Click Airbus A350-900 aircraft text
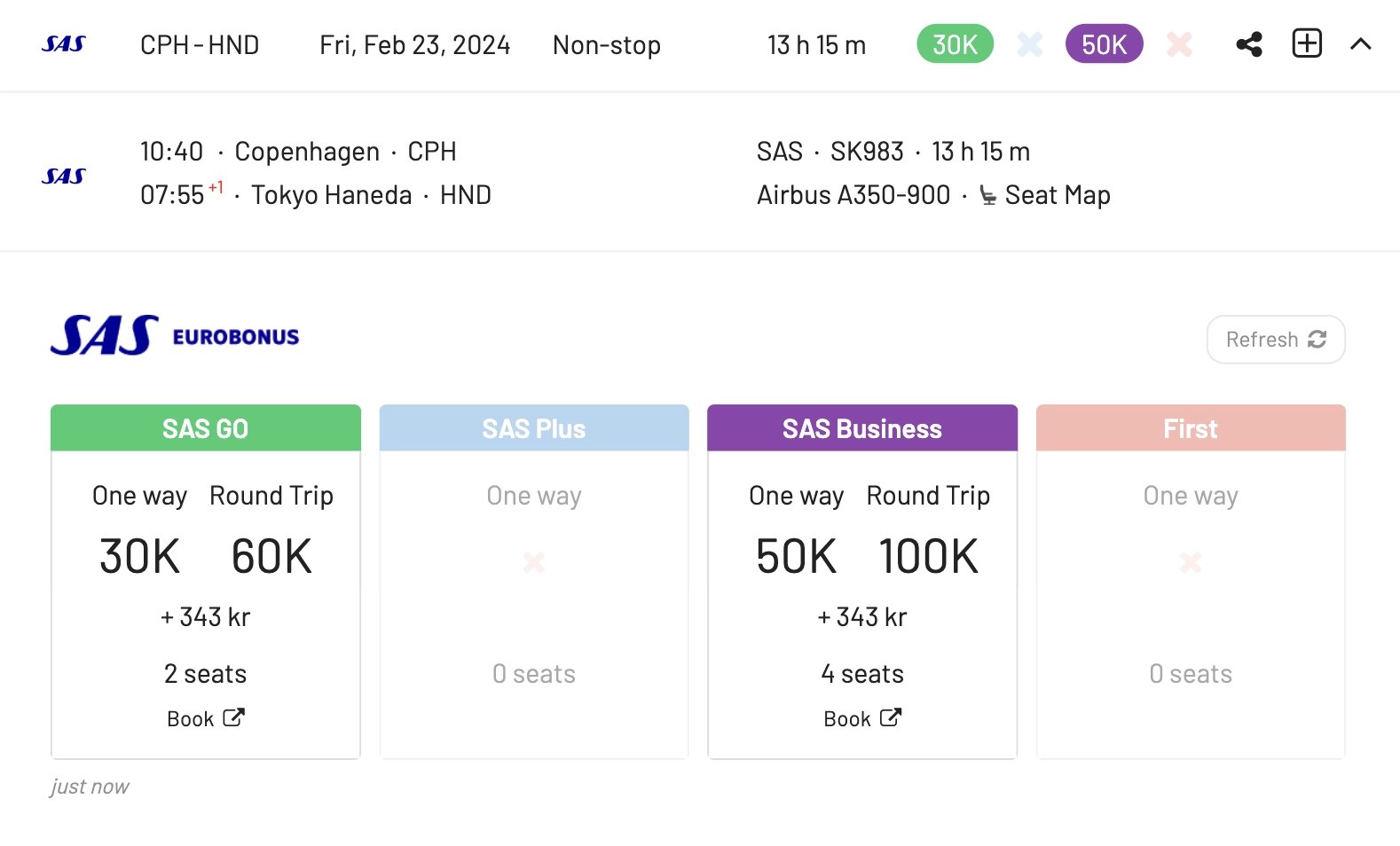 click(853, 195)
